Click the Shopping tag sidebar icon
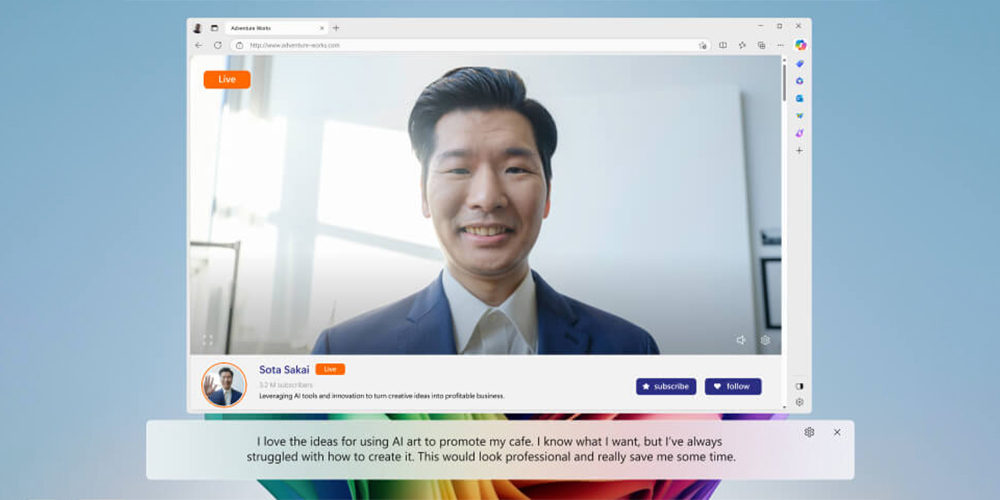This screenshot has width=1000, height=500. 799,63
